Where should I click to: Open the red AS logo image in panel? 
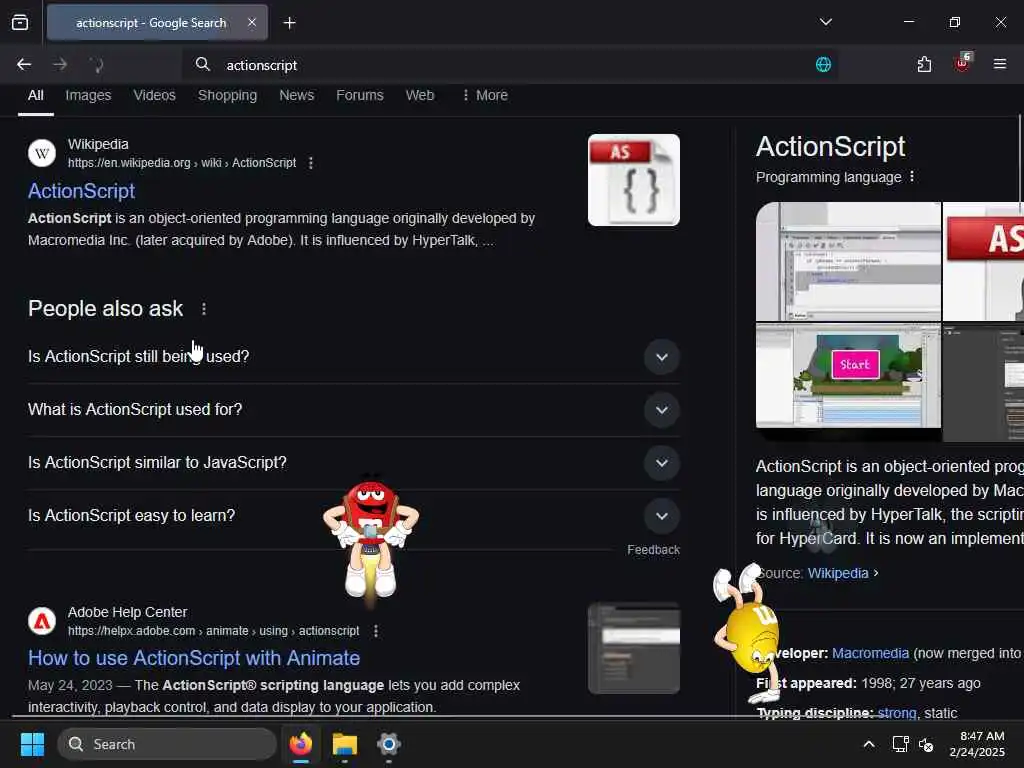[984, 261]
